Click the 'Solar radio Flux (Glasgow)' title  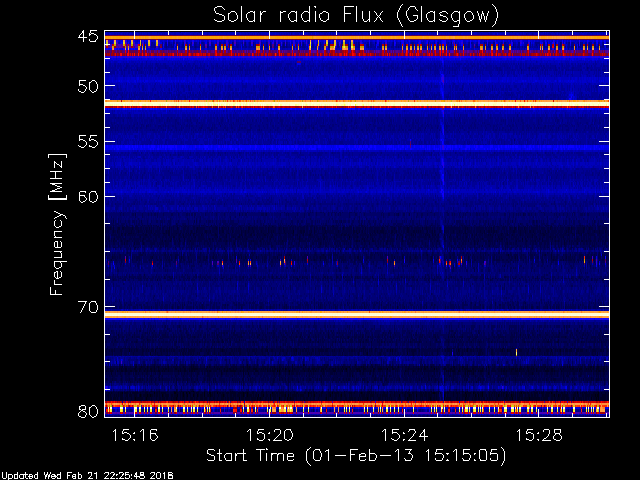tap(356, 16)
